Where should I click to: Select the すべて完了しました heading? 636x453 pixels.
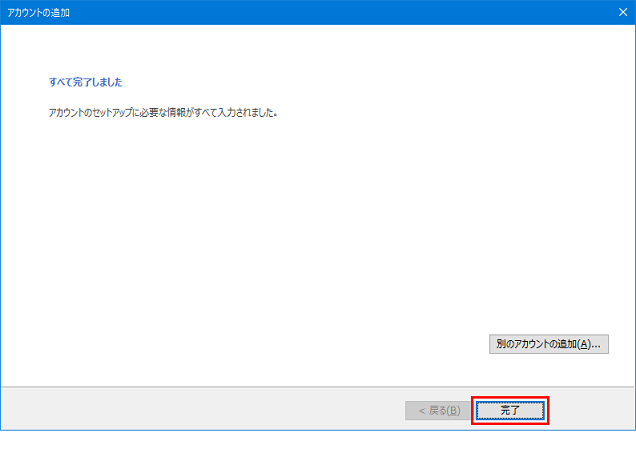click(x=86, y=82)
